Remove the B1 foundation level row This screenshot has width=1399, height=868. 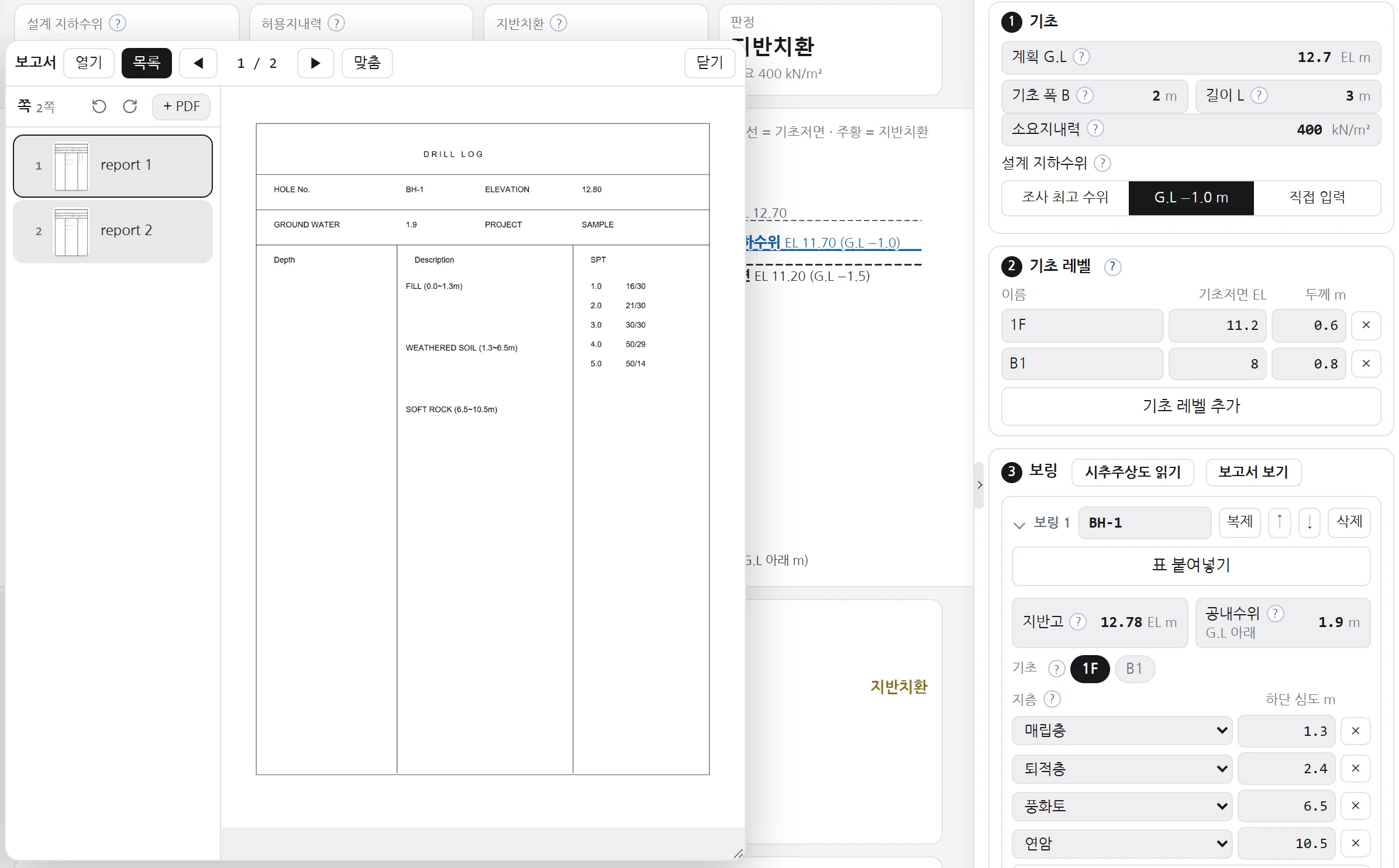point(1366,364)
